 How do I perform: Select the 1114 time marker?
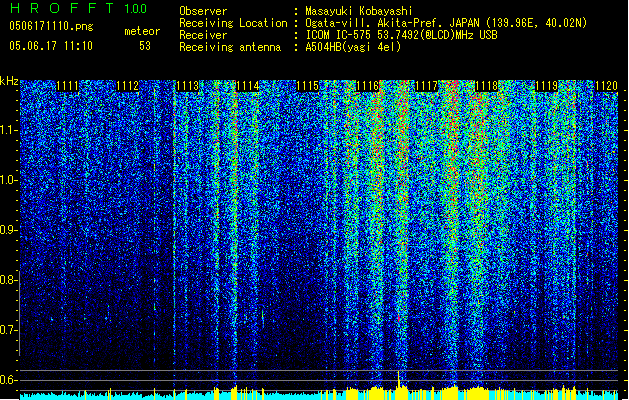[x=248, y=87]
